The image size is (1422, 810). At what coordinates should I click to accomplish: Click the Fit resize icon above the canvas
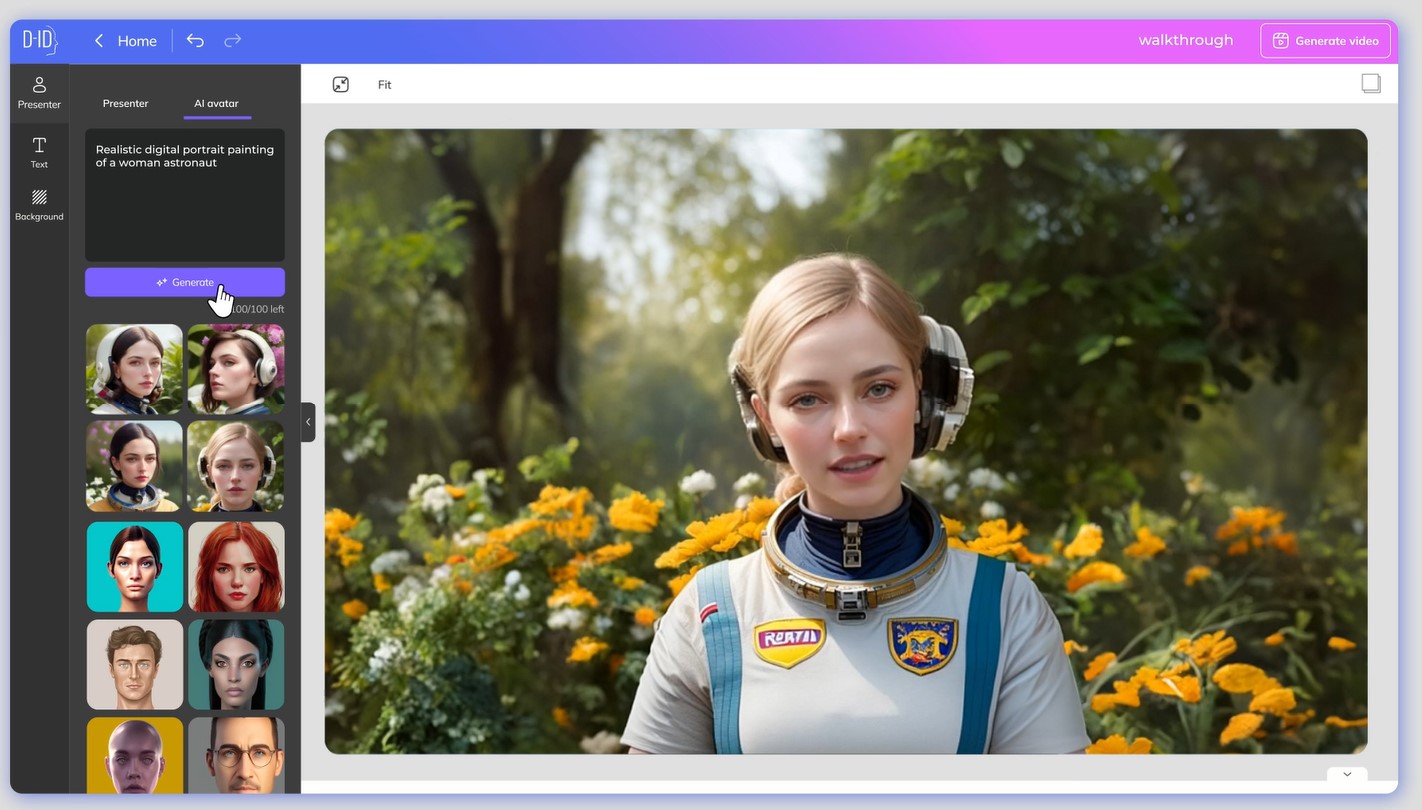tap(340, 84)
